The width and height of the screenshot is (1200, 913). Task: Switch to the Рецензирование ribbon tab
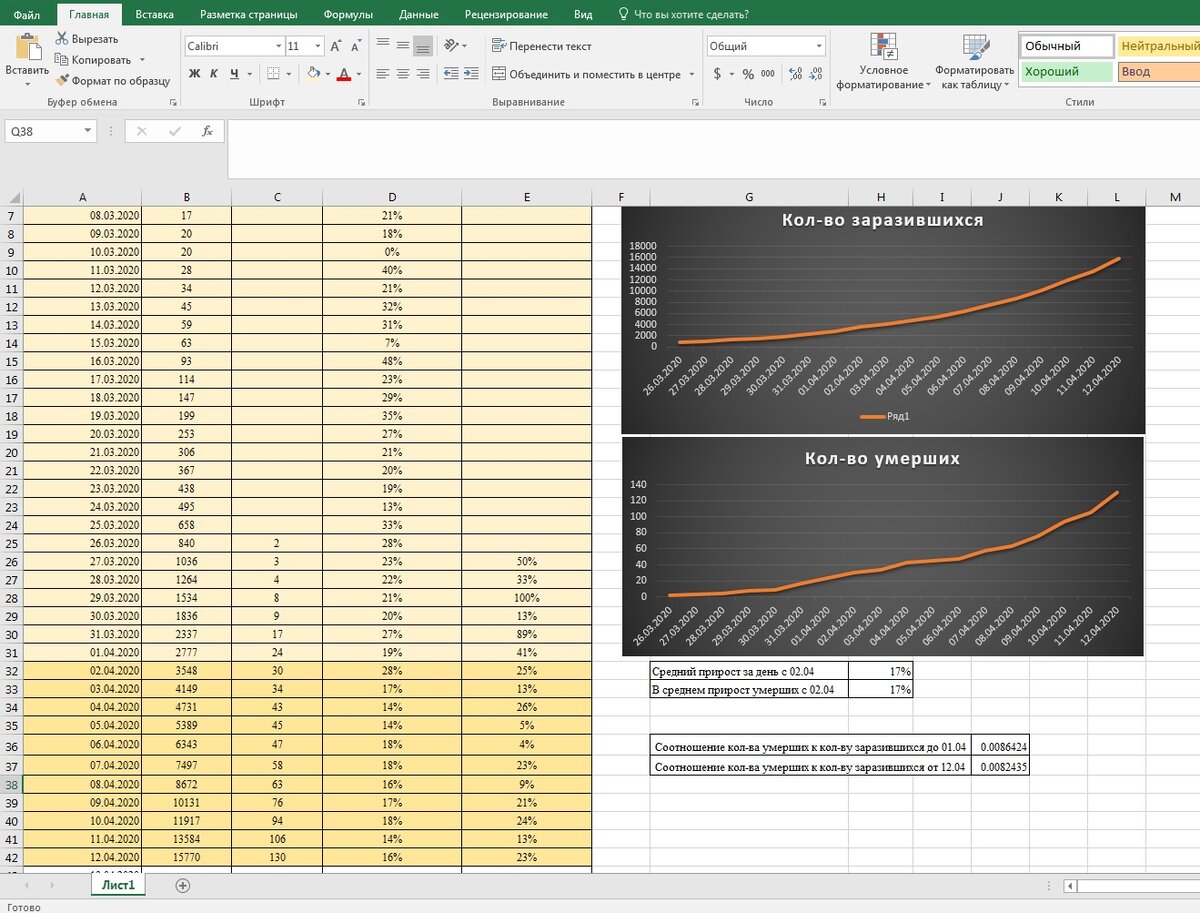506,14
